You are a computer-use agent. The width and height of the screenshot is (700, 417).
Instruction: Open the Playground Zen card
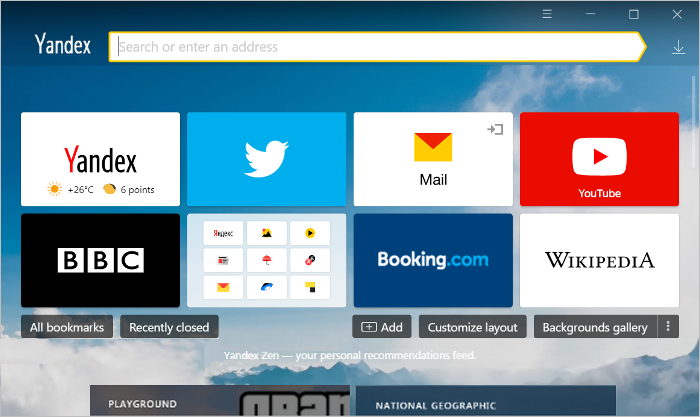click(220, 401)
